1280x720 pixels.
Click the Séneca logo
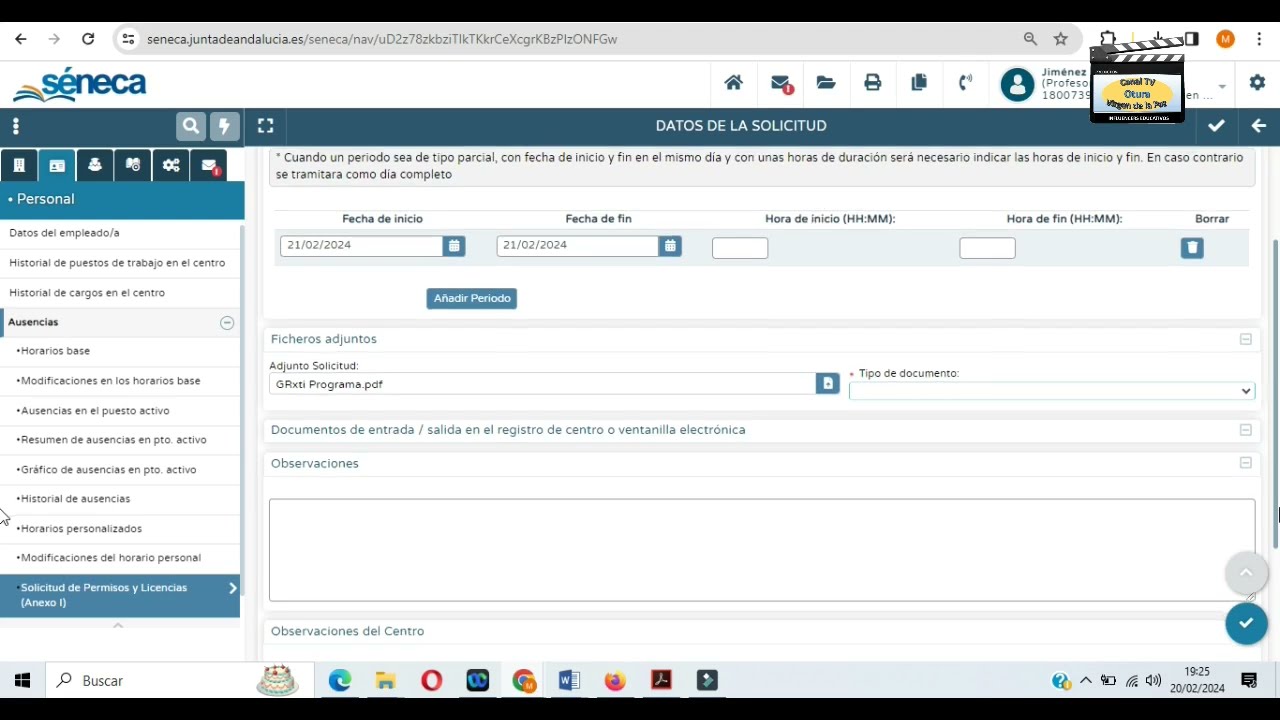pos(79,85)
